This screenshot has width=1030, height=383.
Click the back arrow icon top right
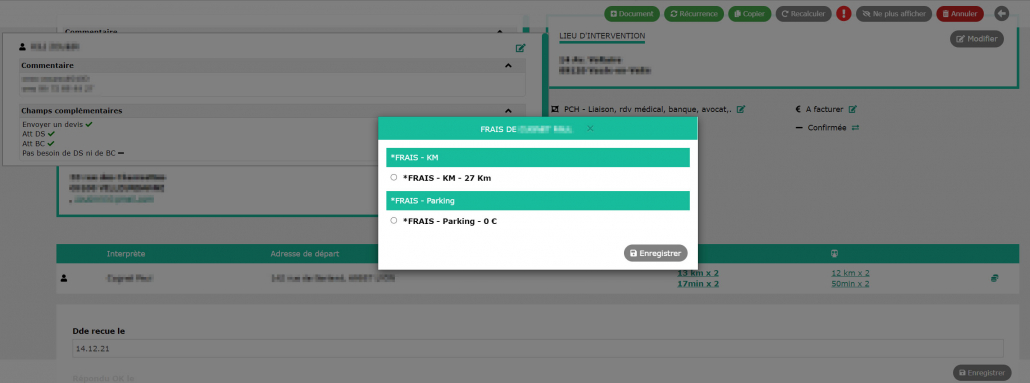point(1002,13)
